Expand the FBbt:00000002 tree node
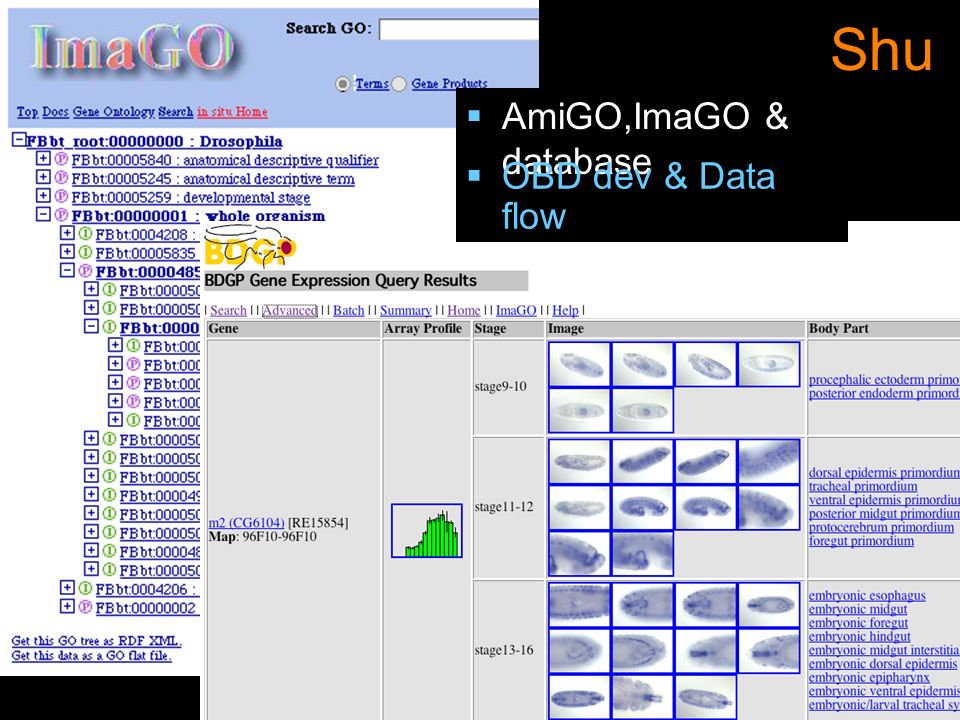The image size is (960, 720). tap(67, 606)
